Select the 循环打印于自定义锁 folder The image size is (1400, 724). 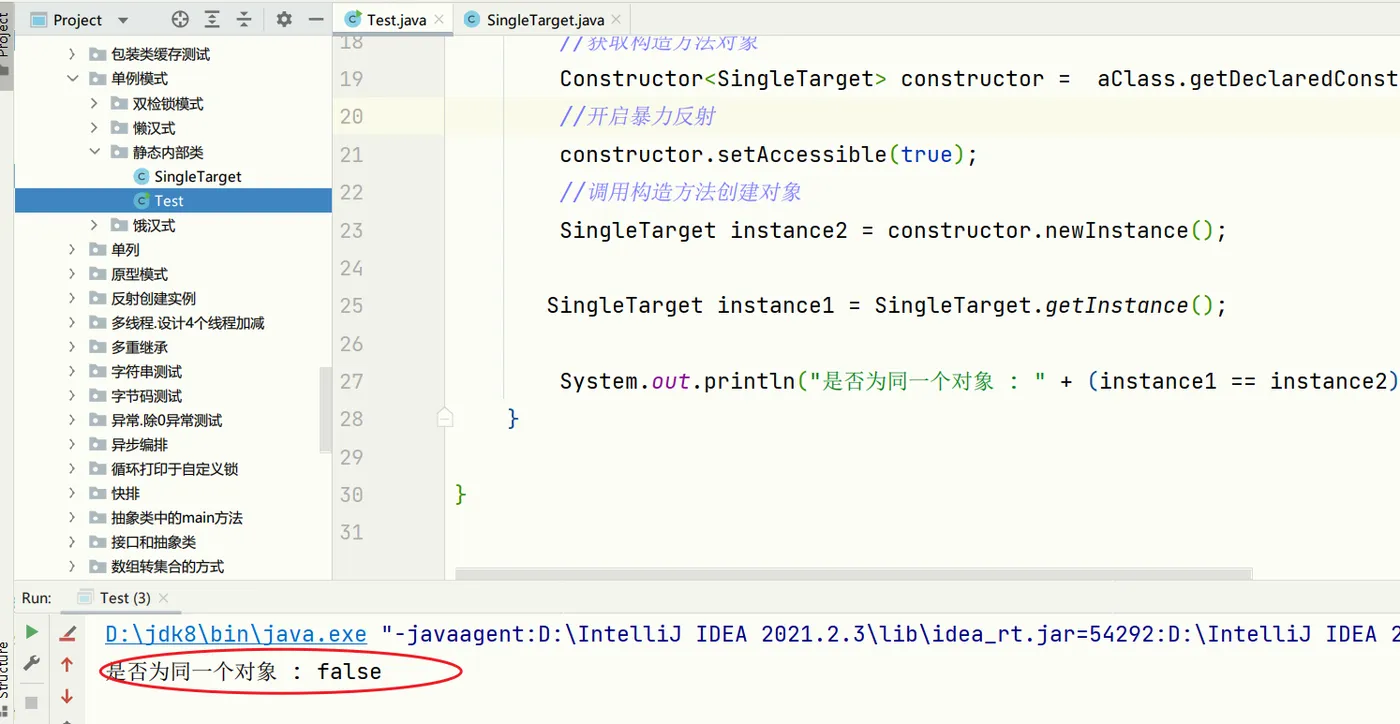pyautogui.click(x=173, y=469)
